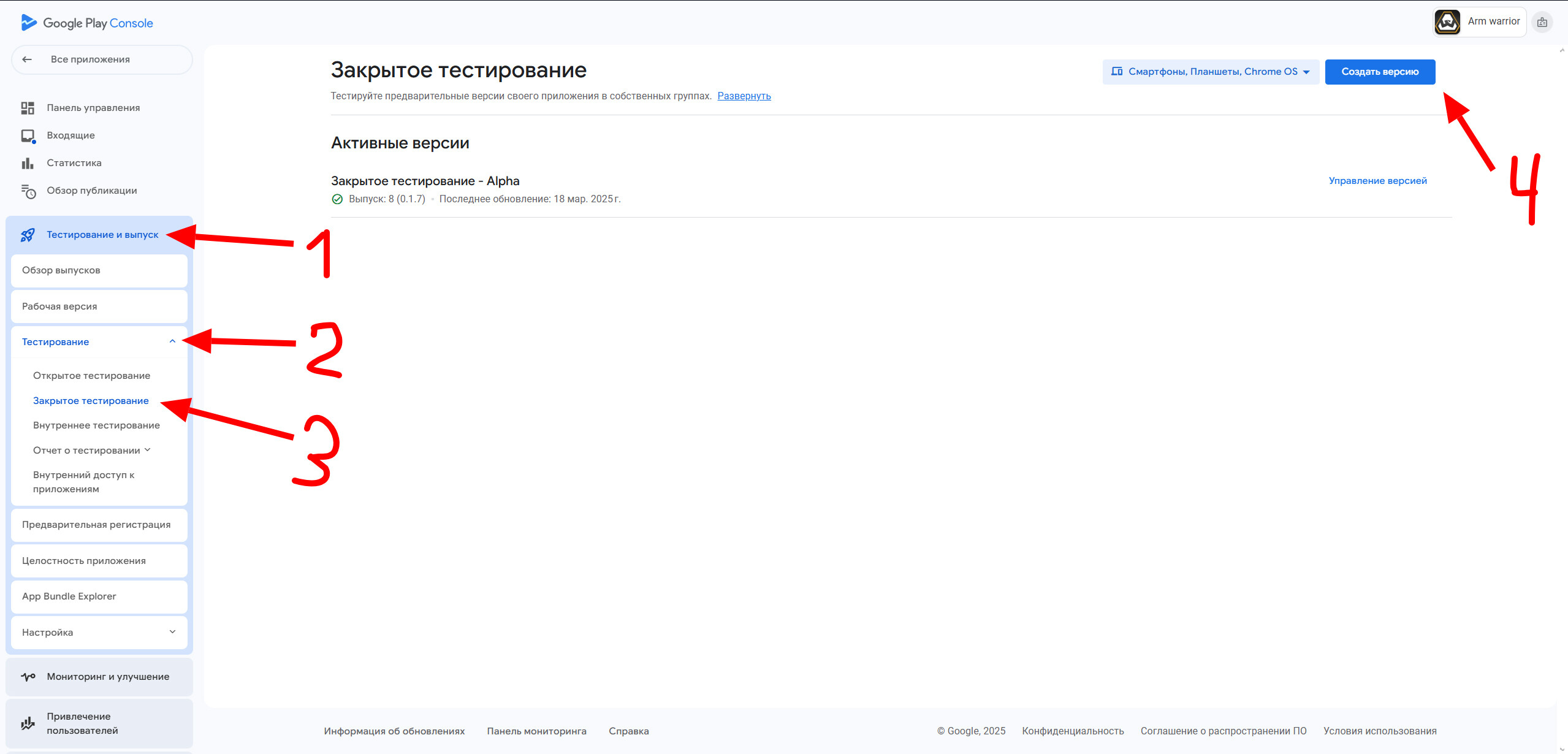The image size is (1568, 754).
Task: Click the Привлечение пользователей growth icon
Action: (x=28, y=723)
